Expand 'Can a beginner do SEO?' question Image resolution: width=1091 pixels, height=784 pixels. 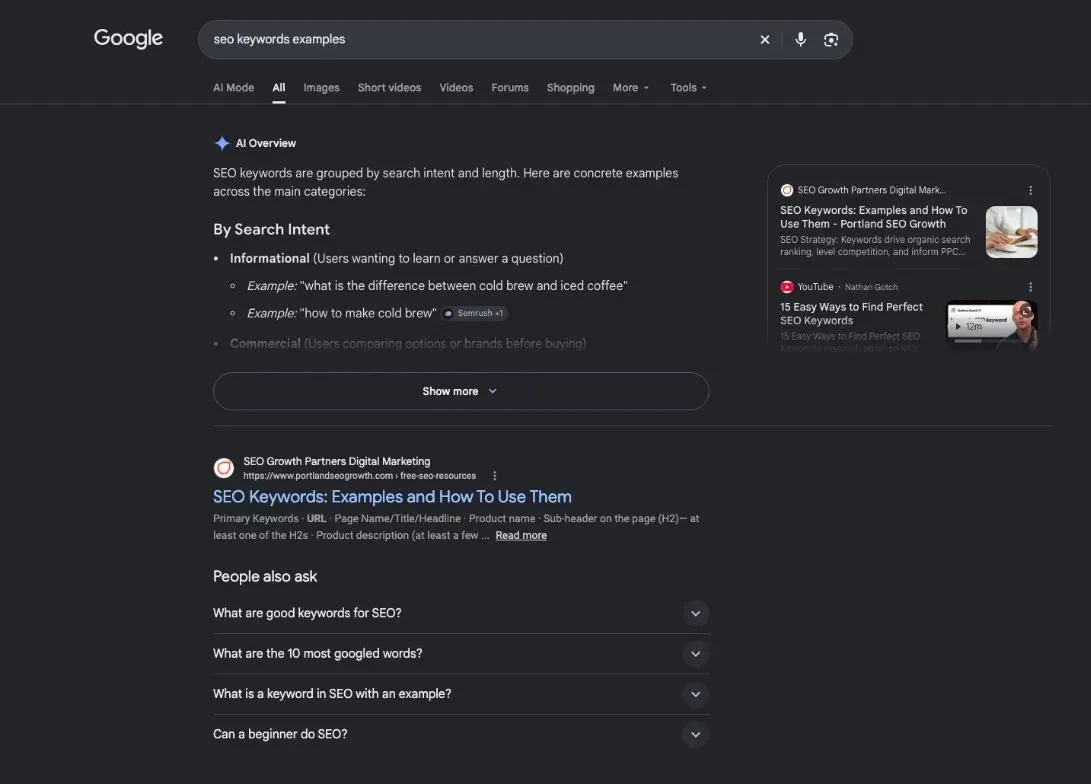(x=461, y=734)
